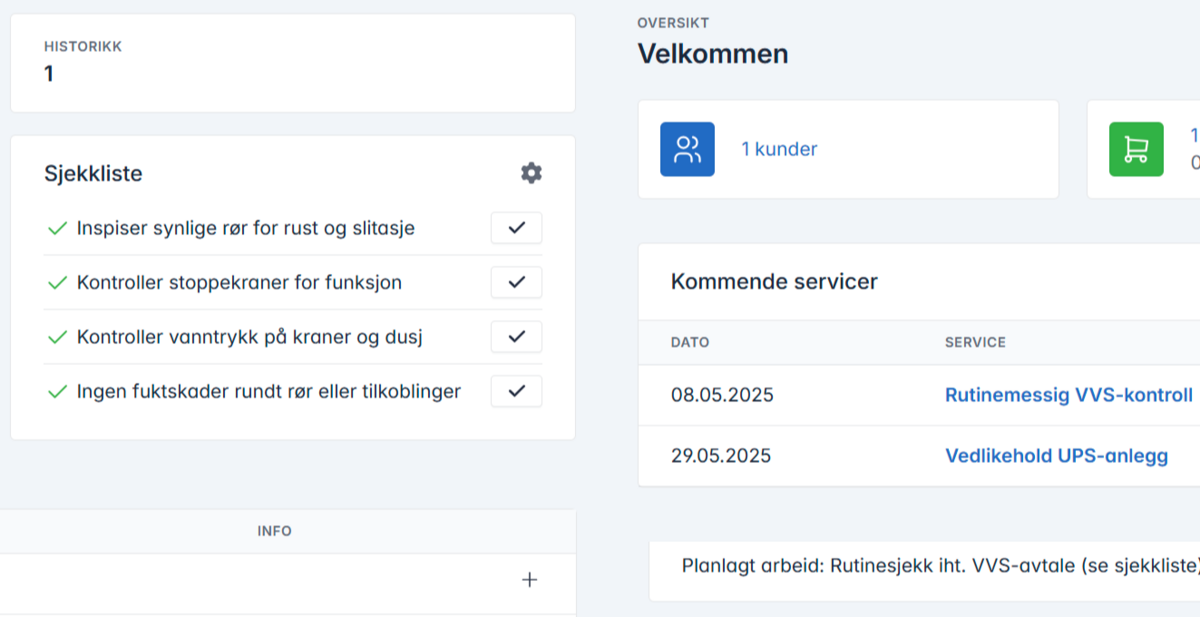1200x617 pixels.
Task: Click green checkmark left of 'Inspiser synlige rør'
Action: 57,229
